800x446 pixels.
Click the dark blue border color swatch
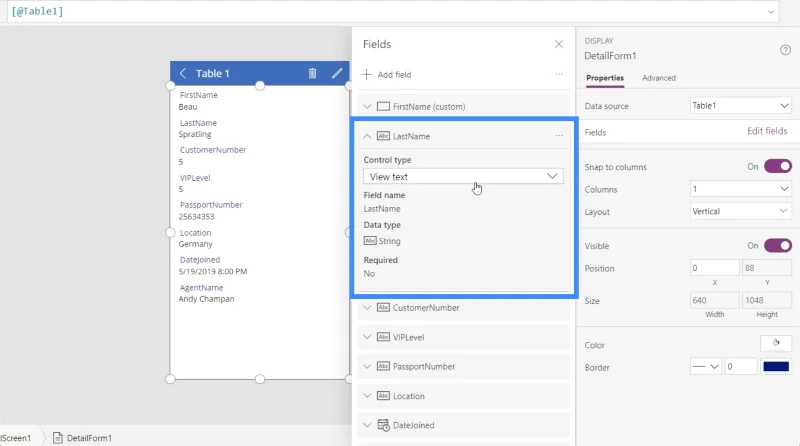(x=776, y=366)
